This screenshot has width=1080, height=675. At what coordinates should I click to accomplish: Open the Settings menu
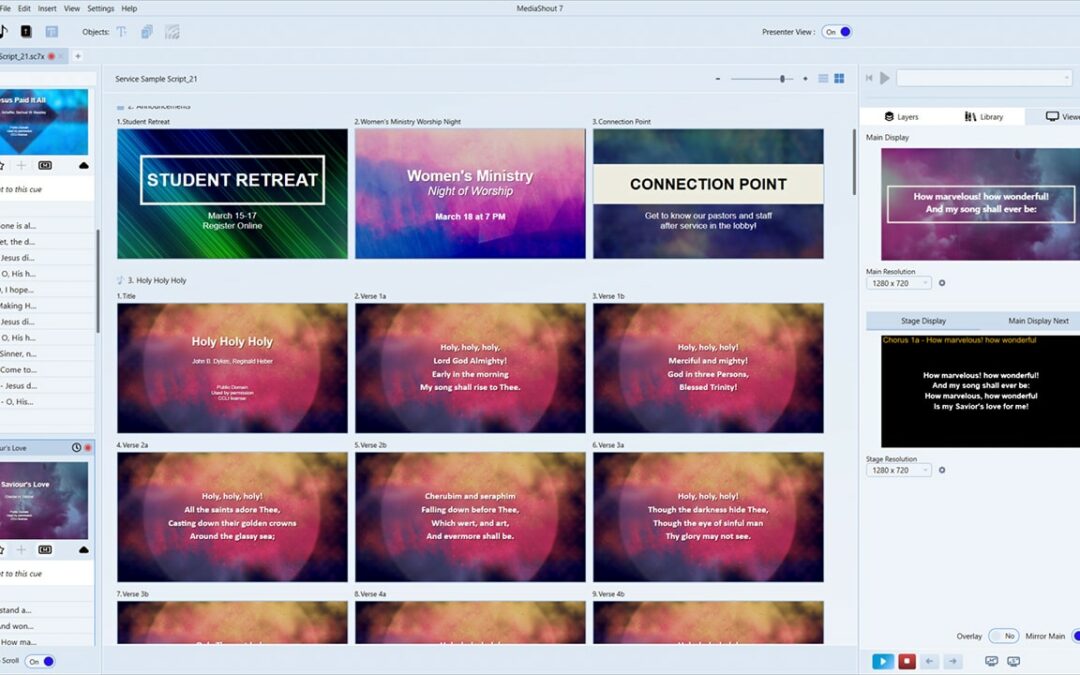101,8
